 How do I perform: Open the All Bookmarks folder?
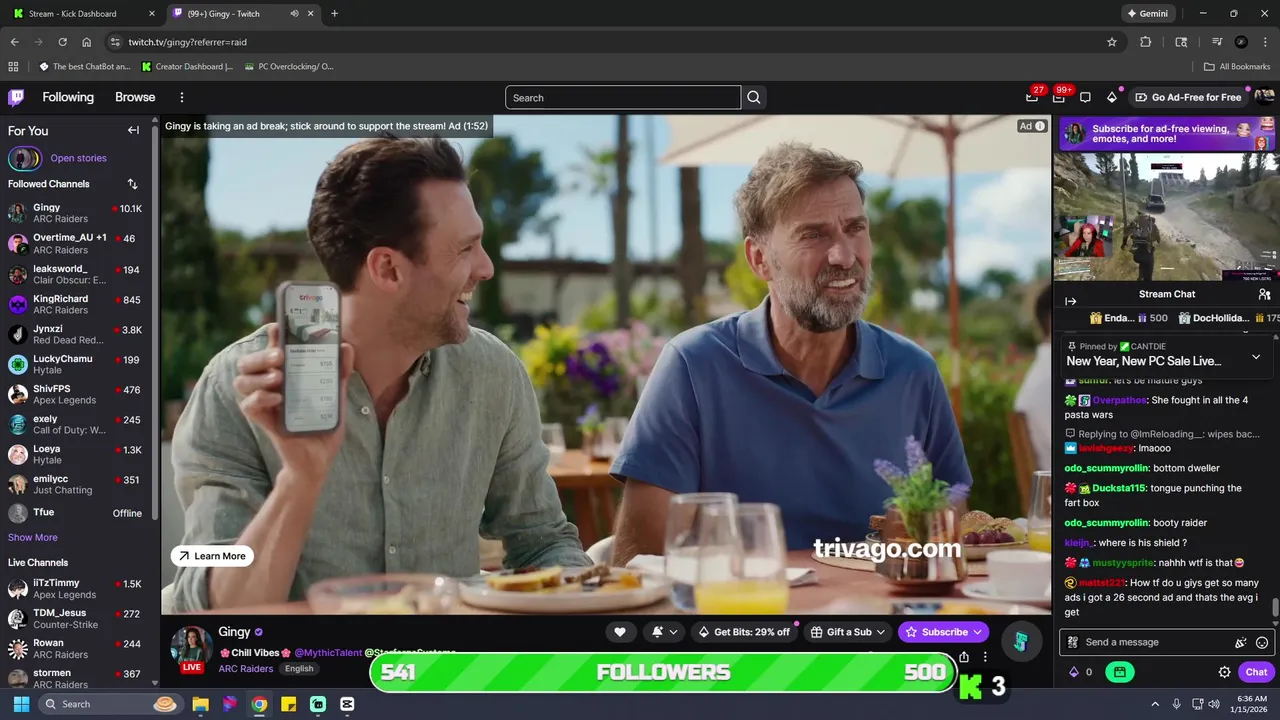[1237, 67]
